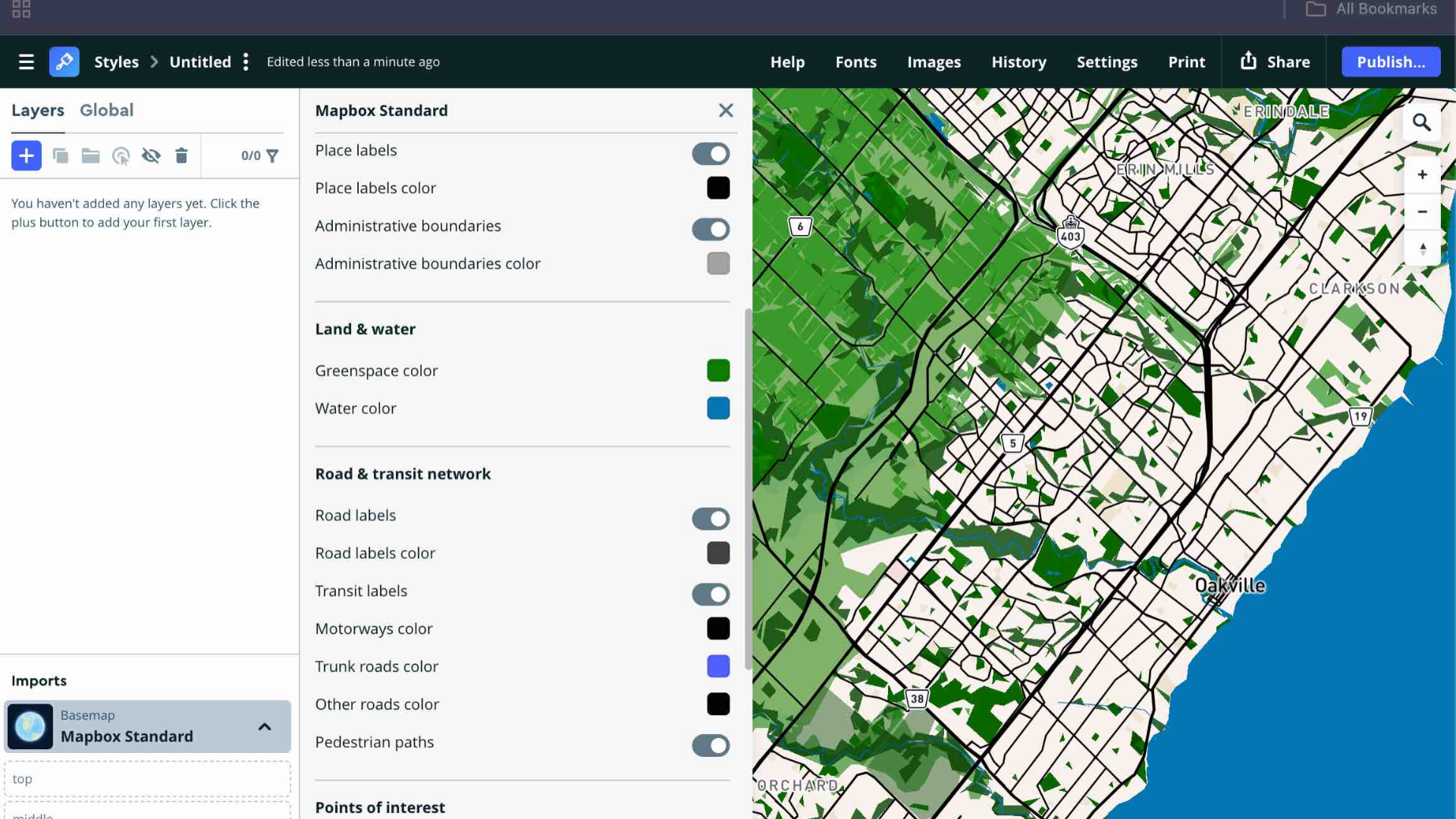Screen dimensions: 1456x819
Task: Click the zoom in button on the map
Action: point(1423,174)
